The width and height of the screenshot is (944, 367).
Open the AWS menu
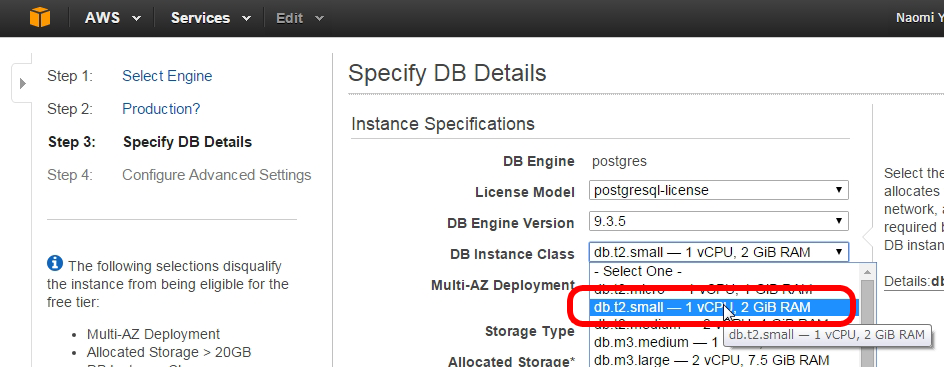point(113,18)
